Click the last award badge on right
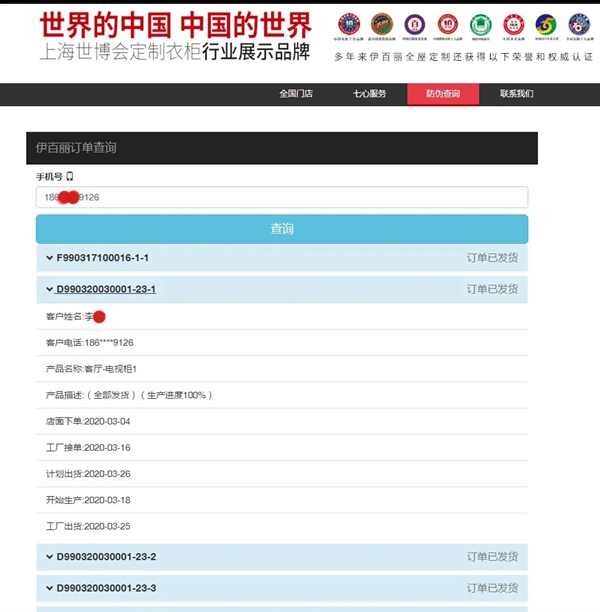The image size is (600, 612). (579, 24)
